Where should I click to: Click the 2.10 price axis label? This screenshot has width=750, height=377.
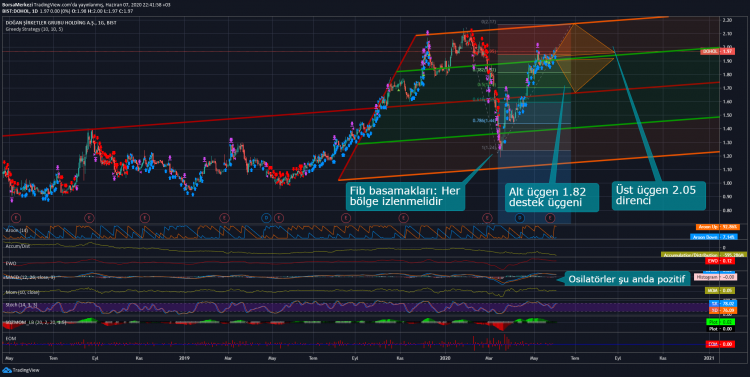click(x=728, y=33)
